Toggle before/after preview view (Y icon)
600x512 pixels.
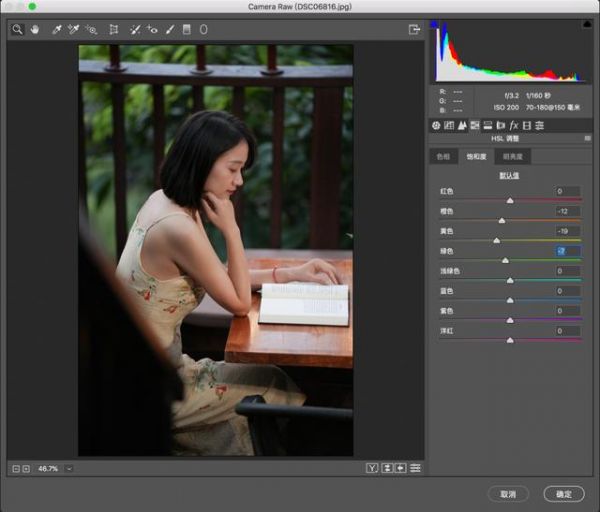(x=372, y=468)
